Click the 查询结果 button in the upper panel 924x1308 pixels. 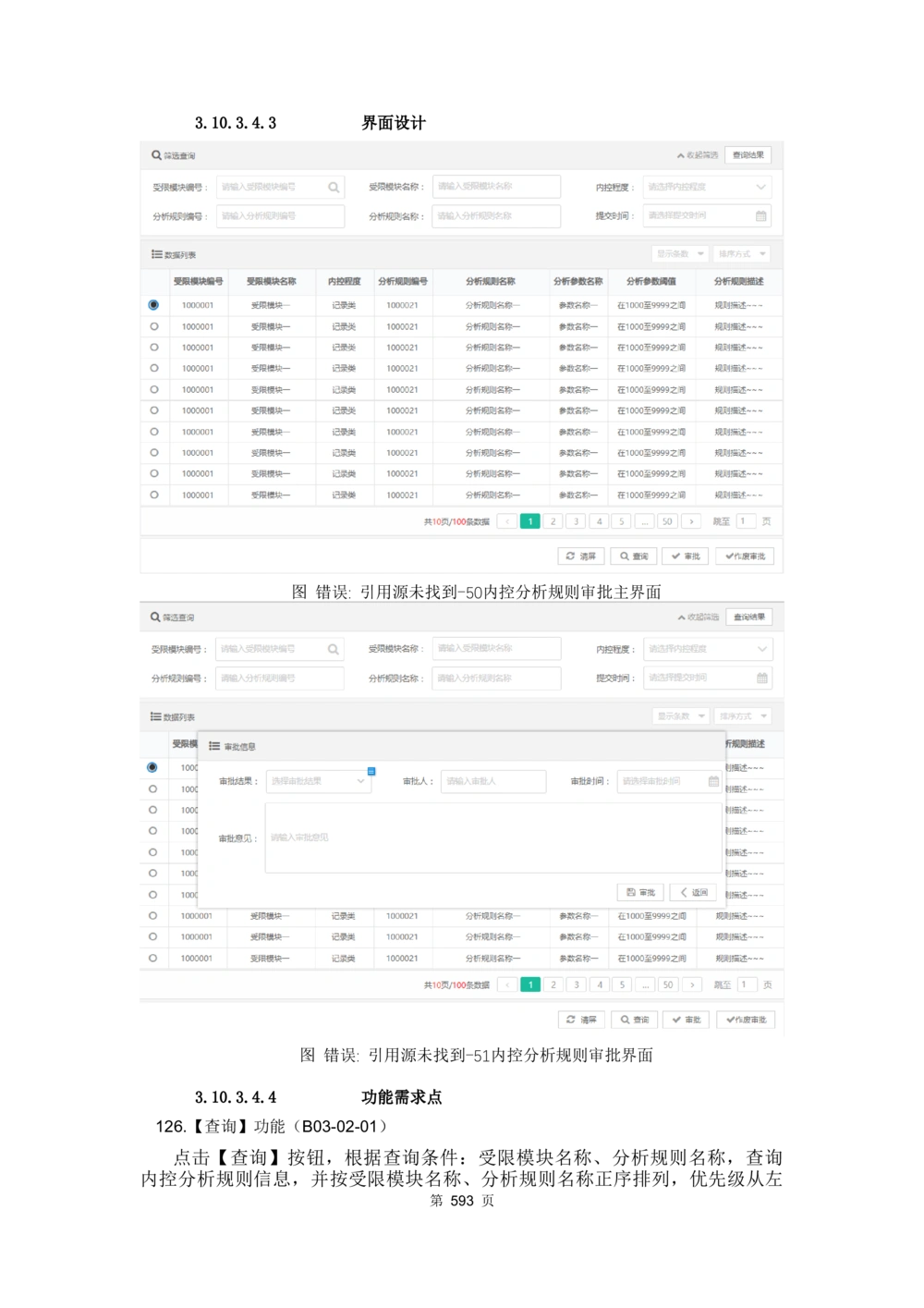(x=748, y=155)
